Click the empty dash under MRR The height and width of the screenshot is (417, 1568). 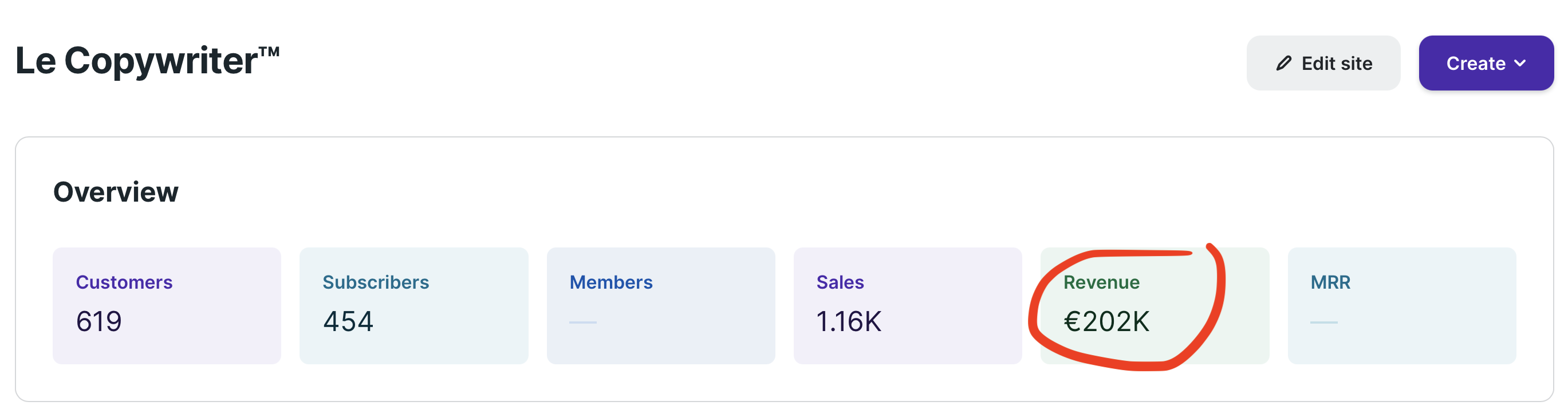point(1323,322)
